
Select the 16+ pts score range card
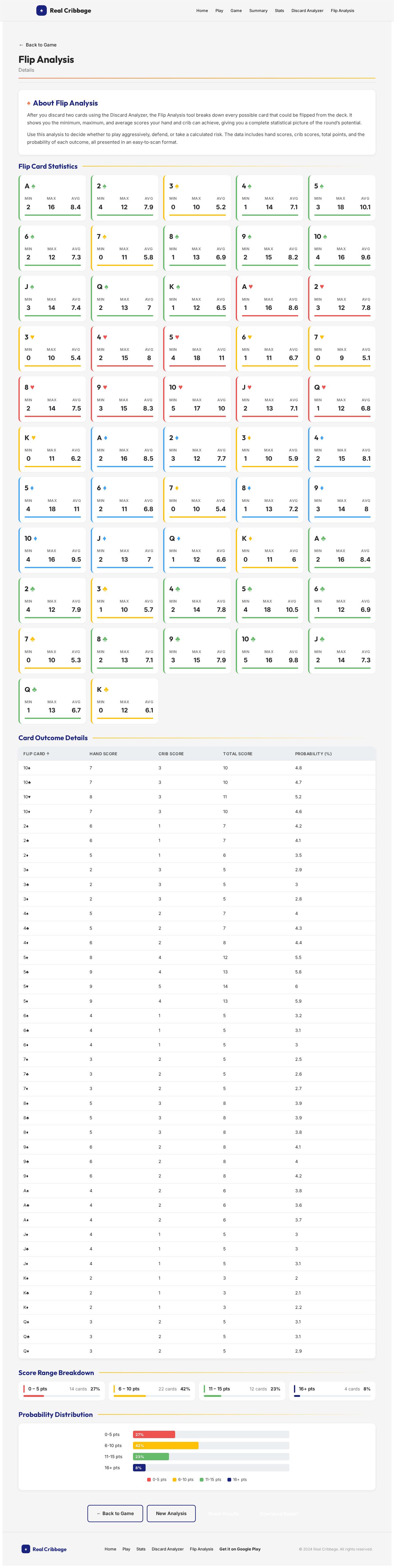tap(332, 1391)
